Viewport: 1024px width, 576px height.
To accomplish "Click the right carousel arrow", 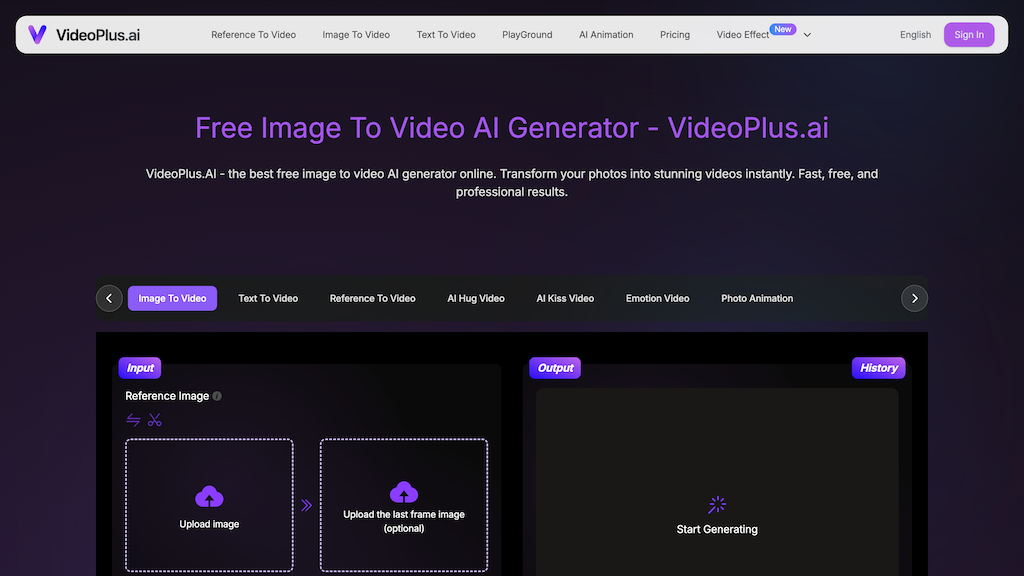I will [914, 298].
